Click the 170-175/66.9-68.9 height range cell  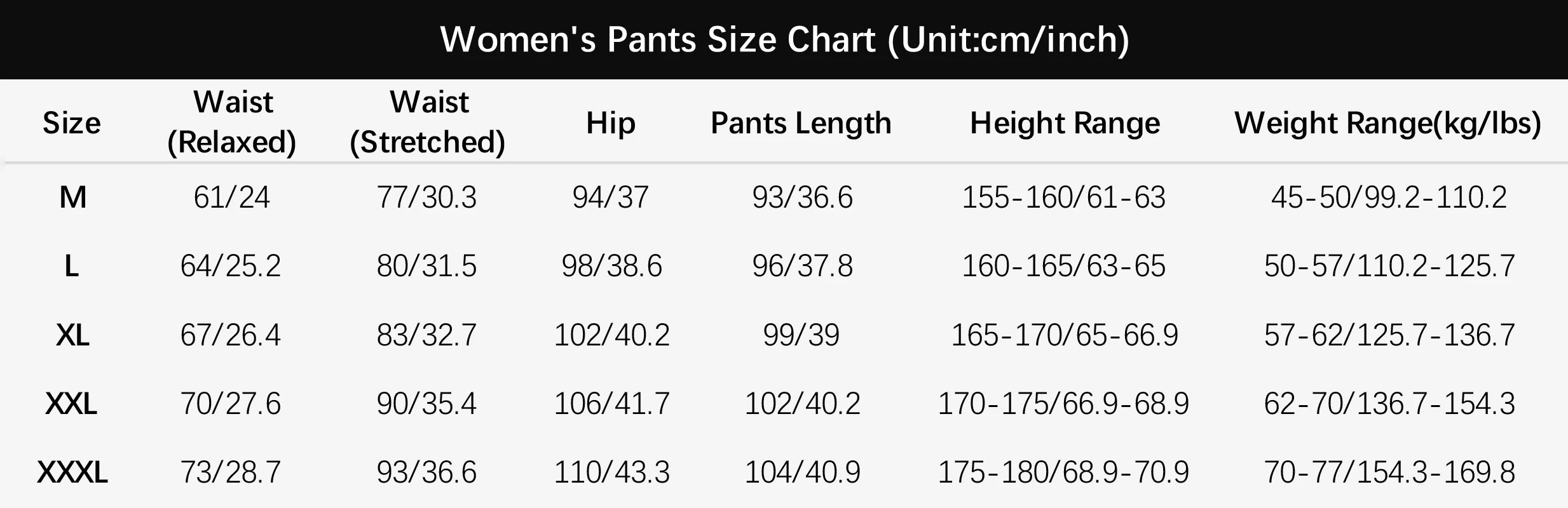click(1063, 403)
